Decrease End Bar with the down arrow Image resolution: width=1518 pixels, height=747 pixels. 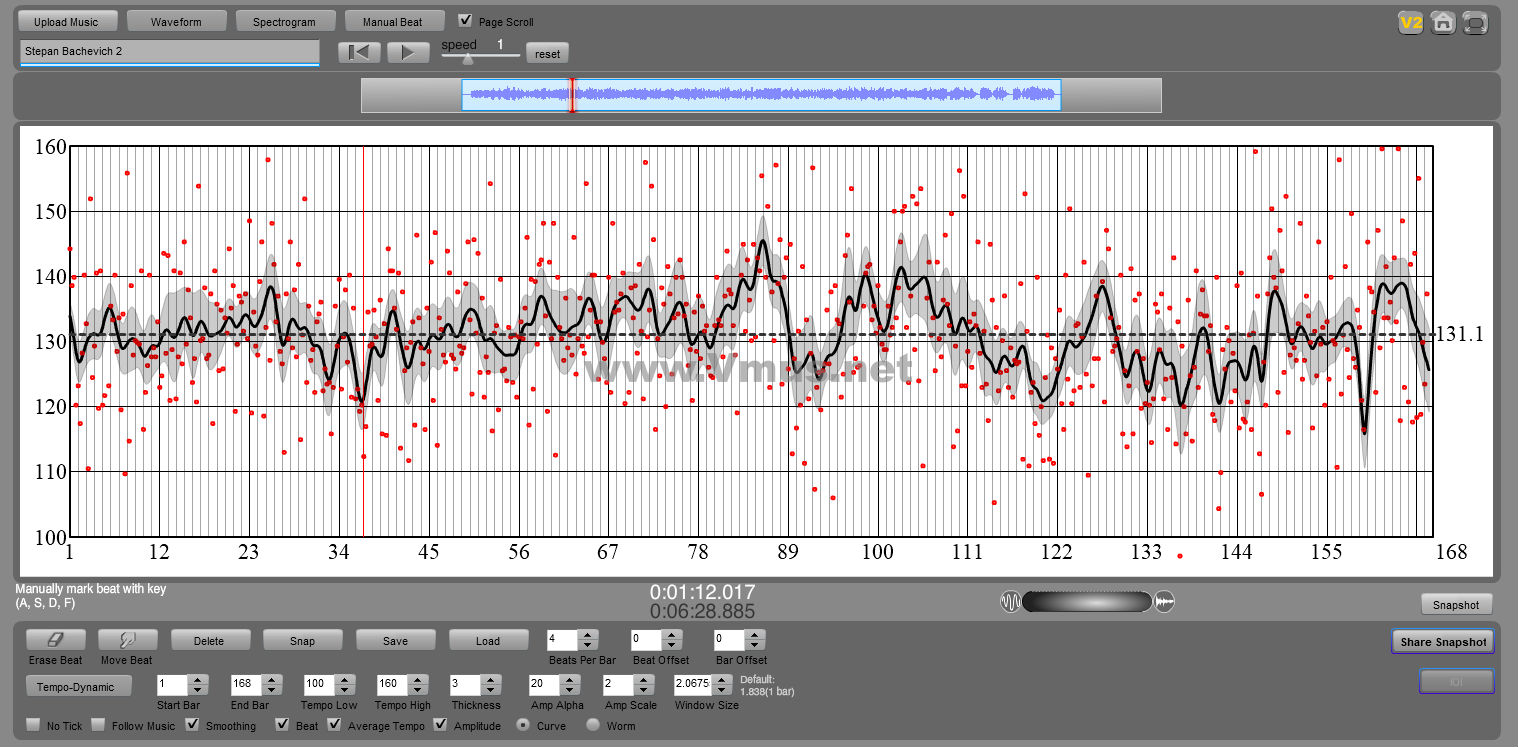tap(272, 691)
